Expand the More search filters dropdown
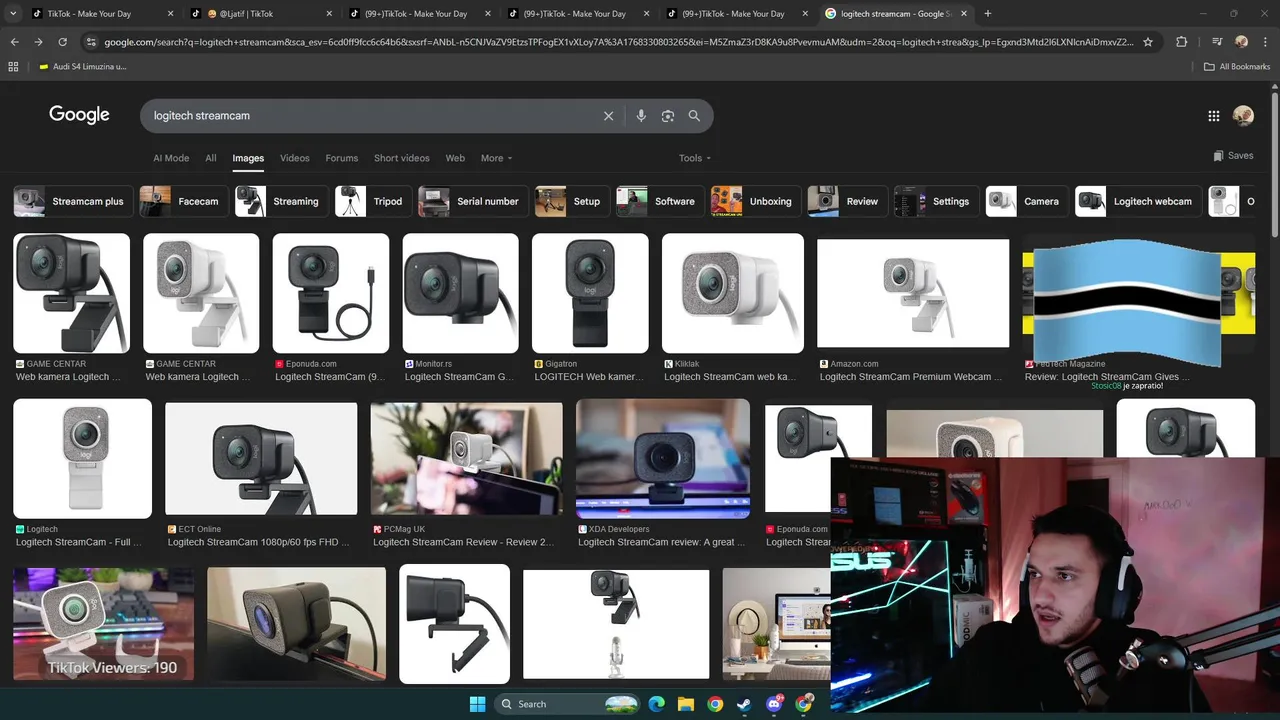 tap(496, 158)
